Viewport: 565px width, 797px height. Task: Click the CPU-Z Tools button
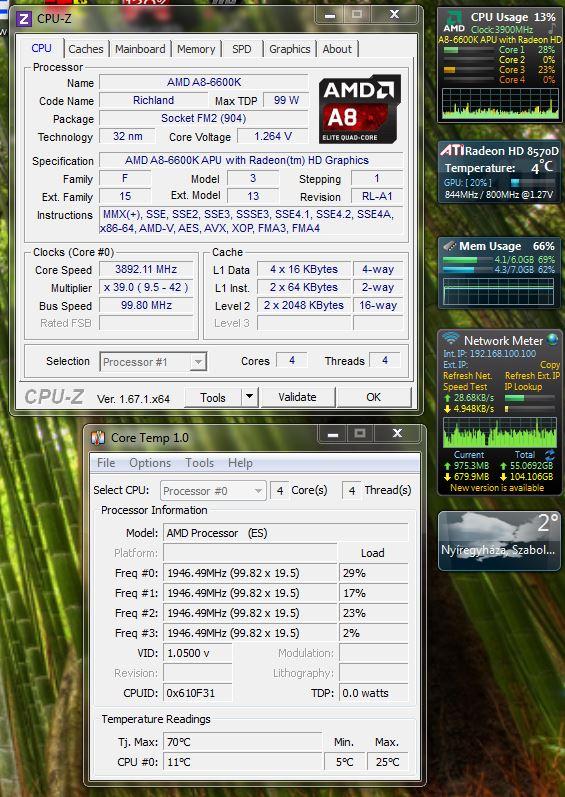[x=213, y=397]
